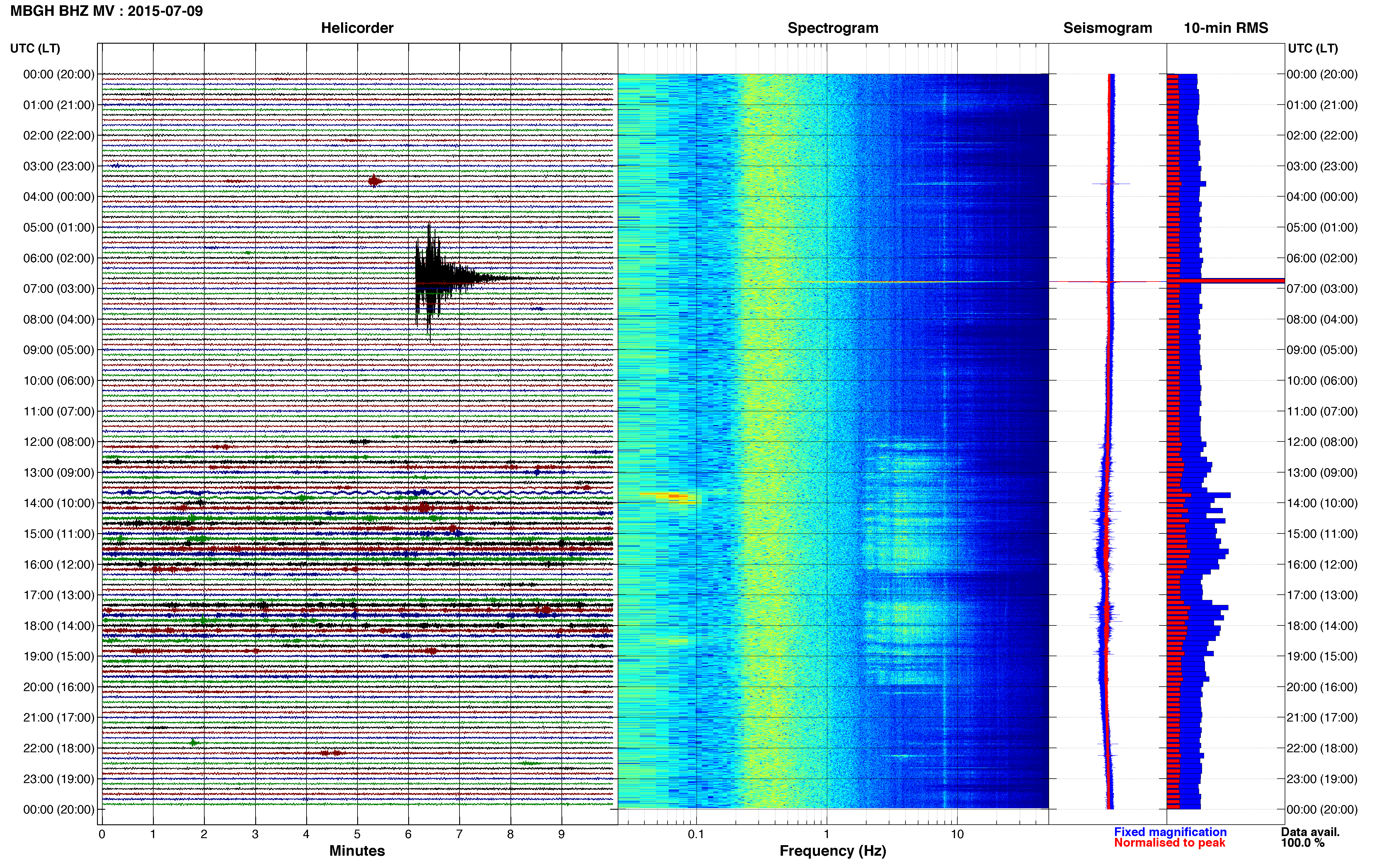
Task: Click the 'Minutes' x-axis label
Action: [x=357, y=851]
